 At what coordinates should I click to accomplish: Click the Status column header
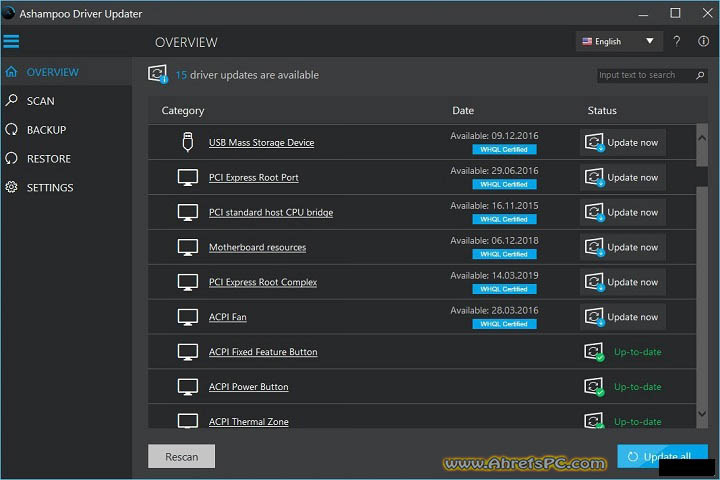tap(602, 111)
